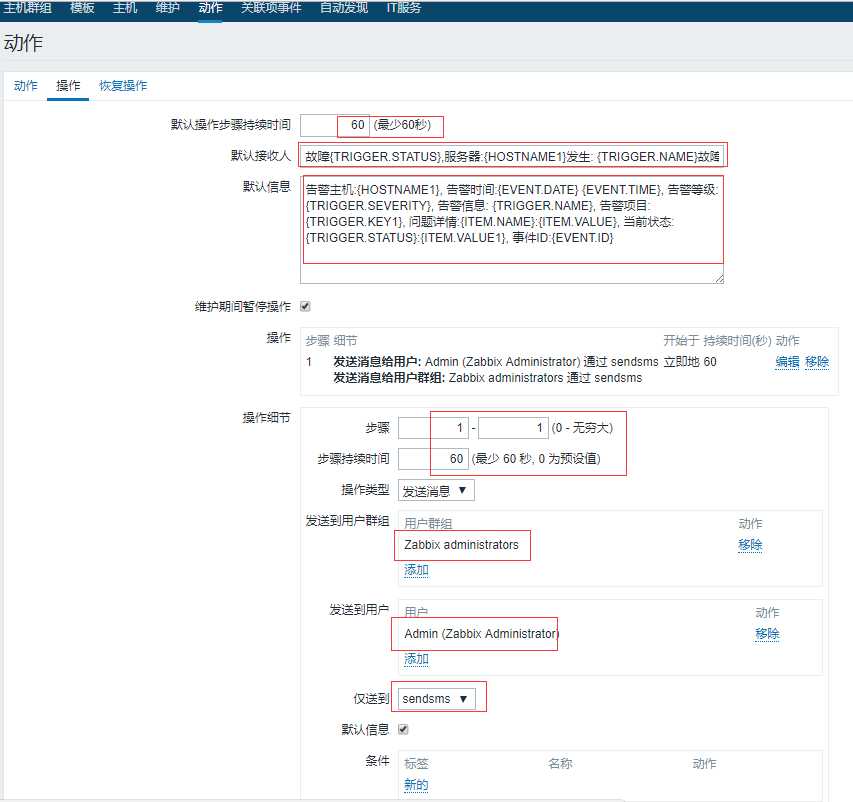853x802 pixels.
Task: Switch to the 恢复操作 tab
Action: coord(123,85)
